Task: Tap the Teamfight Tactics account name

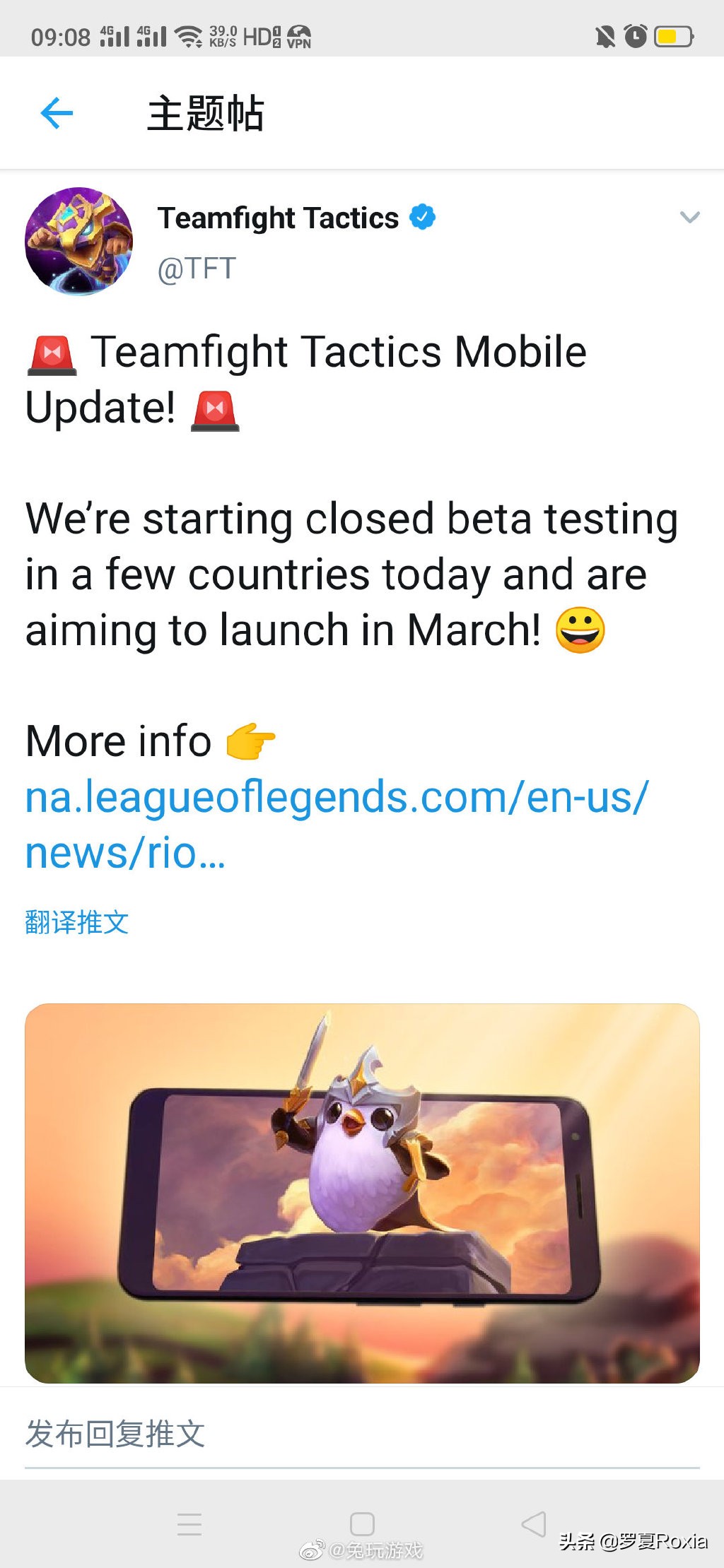Action: [x=278, y=218]
